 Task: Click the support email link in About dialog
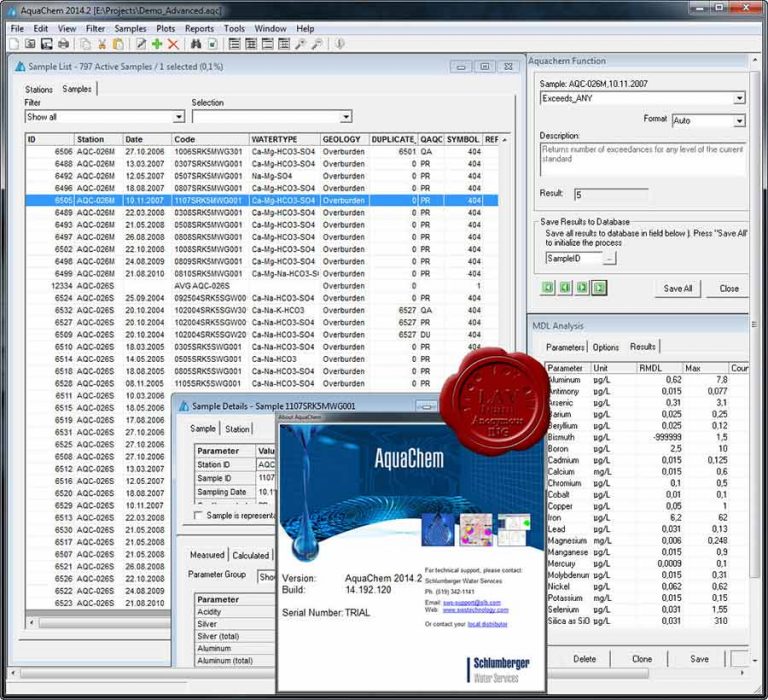[472, 603]
